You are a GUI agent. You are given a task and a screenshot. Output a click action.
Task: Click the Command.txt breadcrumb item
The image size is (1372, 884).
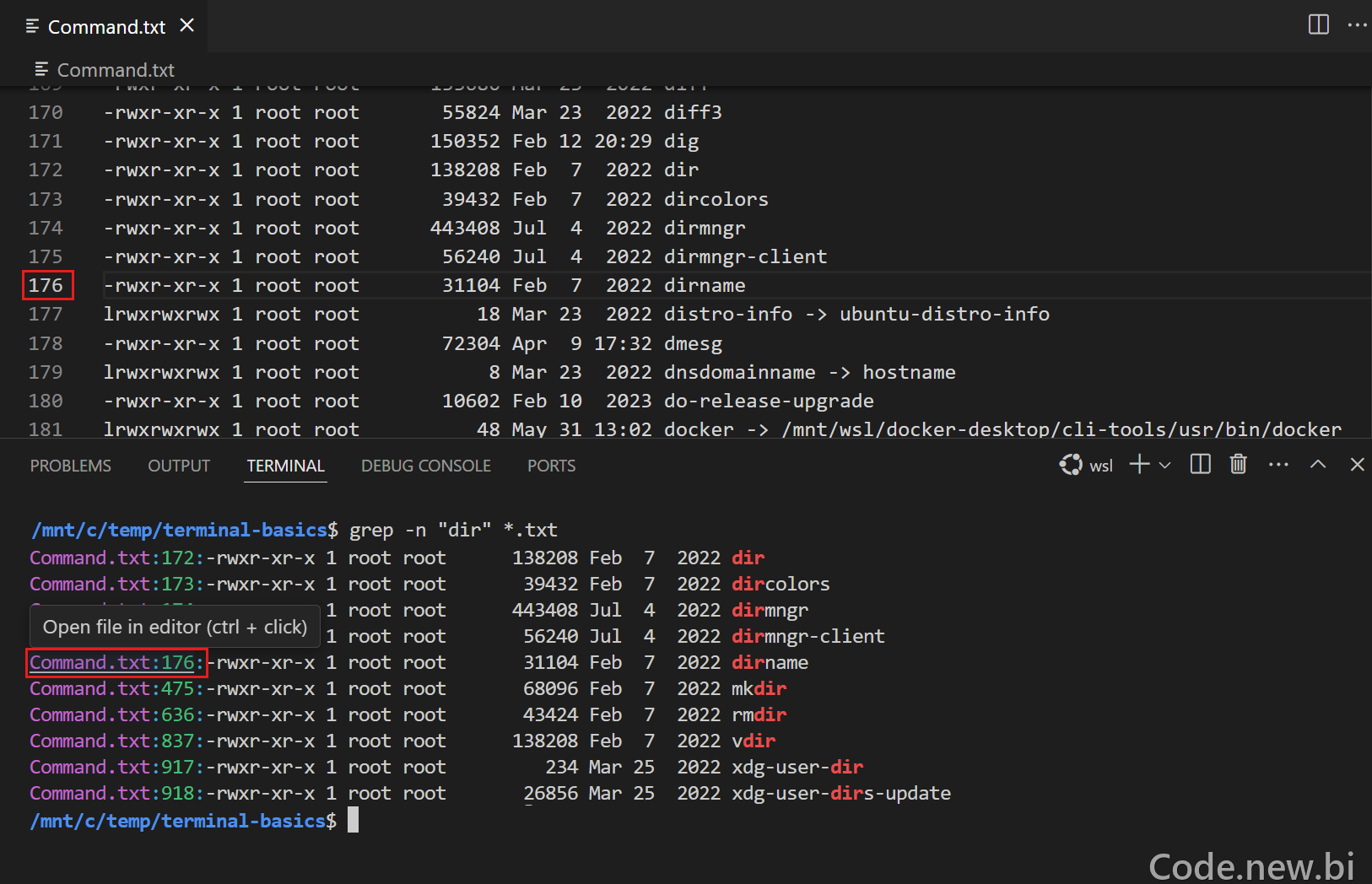tap(105, 70)
